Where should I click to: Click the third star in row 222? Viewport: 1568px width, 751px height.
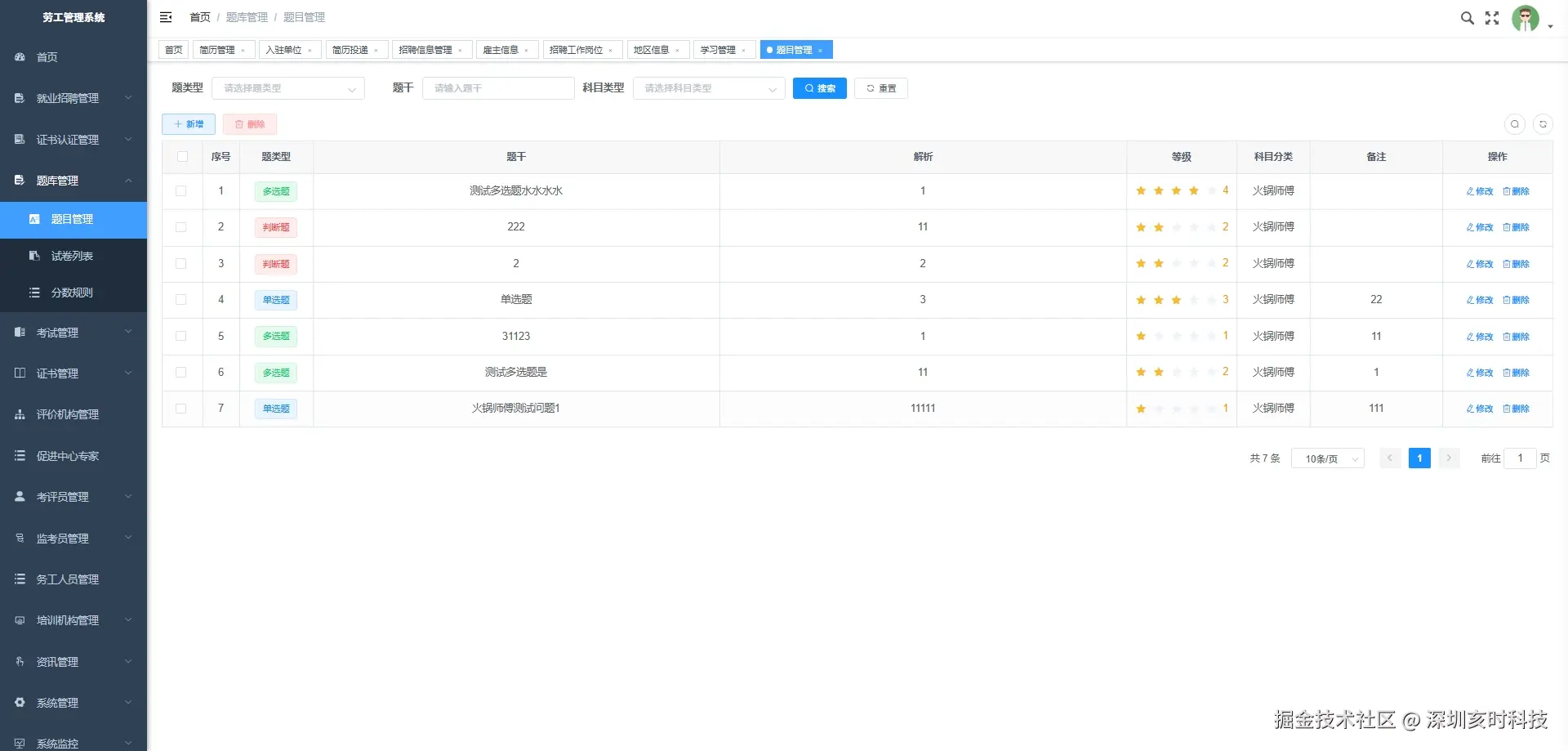1176,227
